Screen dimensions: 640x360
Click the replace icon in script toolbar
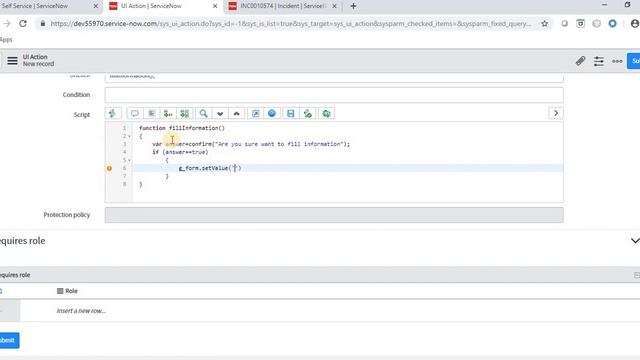168,113
